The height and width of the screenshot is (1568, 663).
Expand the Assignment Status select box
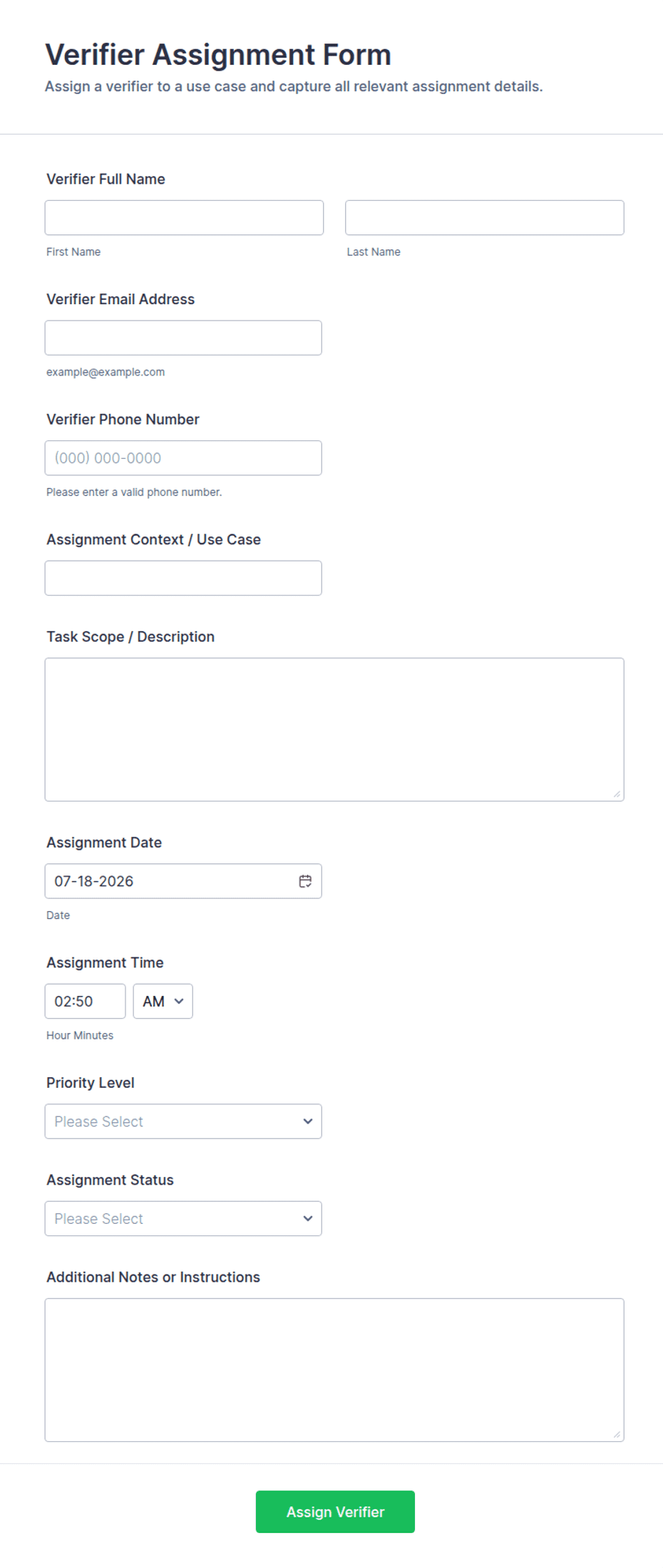point(183,1219)
